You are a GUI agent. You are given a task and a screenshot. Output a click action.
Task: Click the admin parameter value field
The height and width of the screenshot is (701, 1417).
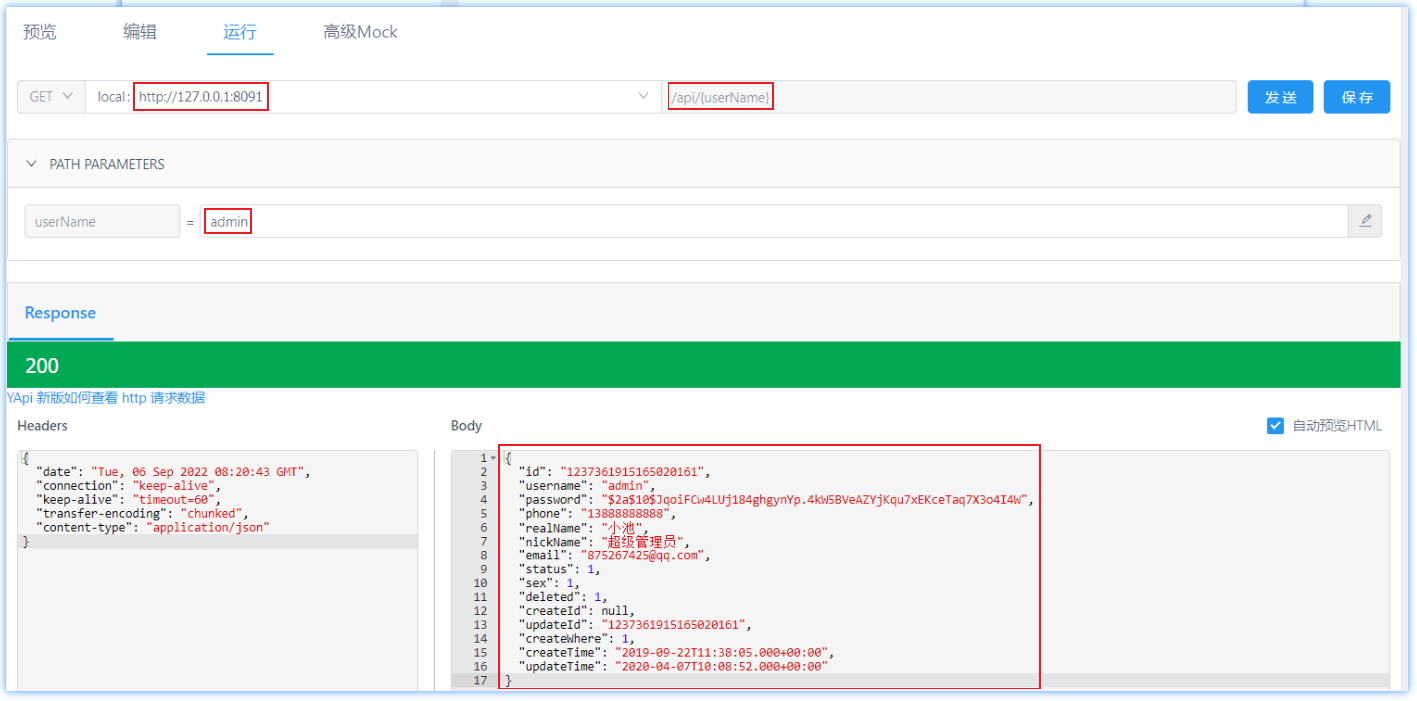point(774,222)
